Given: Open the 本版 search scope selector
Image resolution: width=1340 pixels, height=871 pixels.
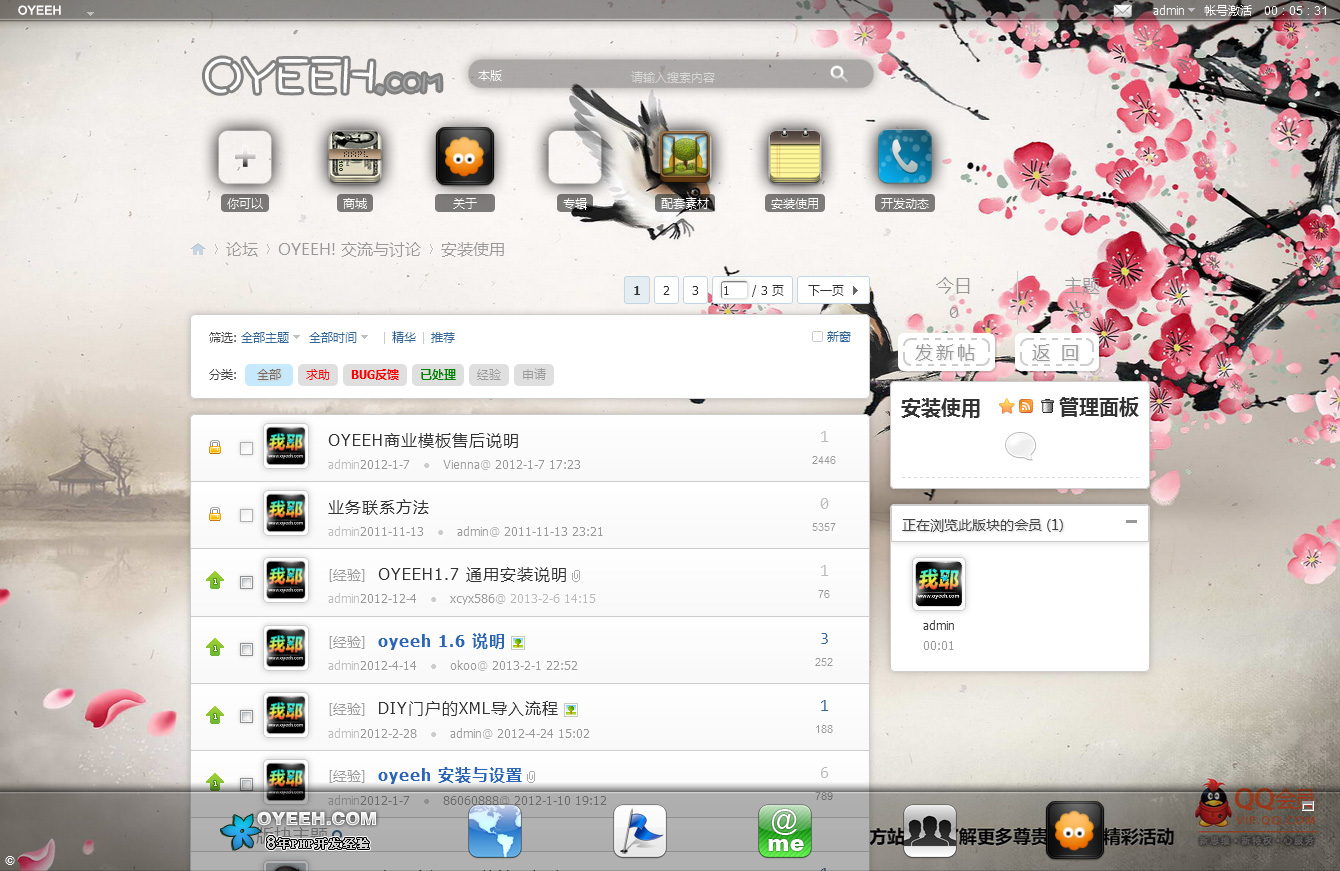Looking at the screenshot, I should pyautogui.click(x=490, y=75).
